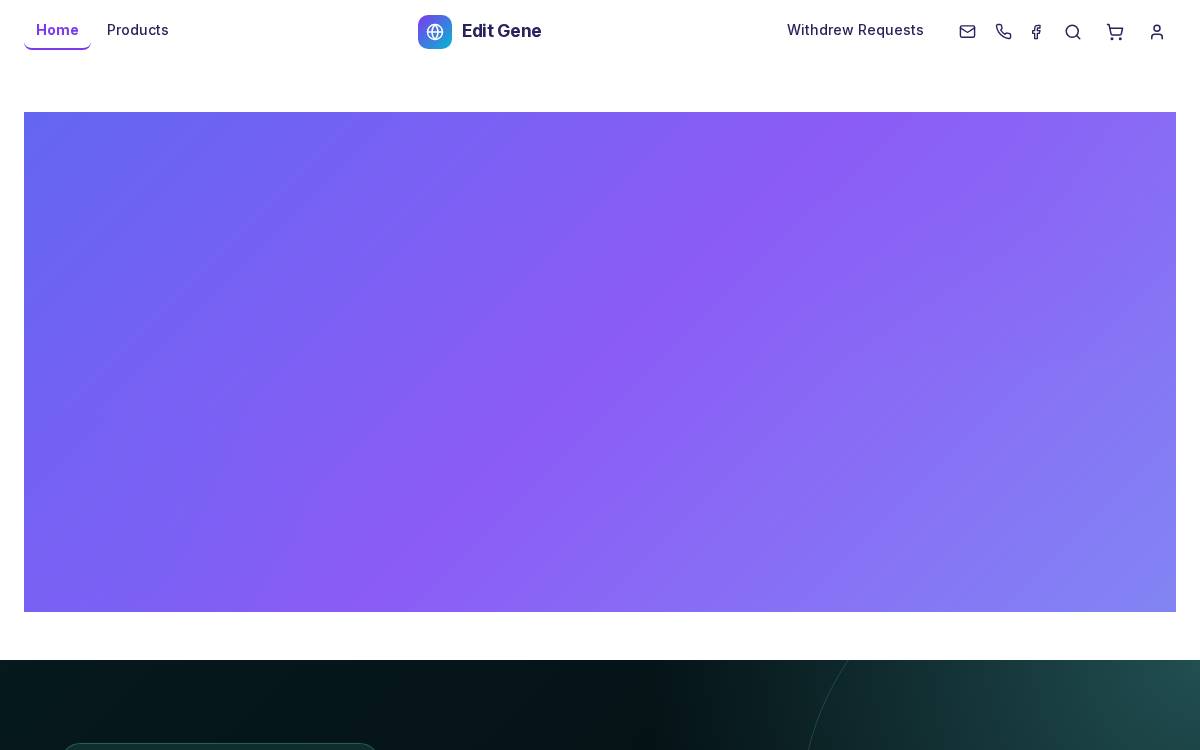This screenshot has width=1200, height=750.
Task: Click the purple gradient hero banner
Action: 600,362
